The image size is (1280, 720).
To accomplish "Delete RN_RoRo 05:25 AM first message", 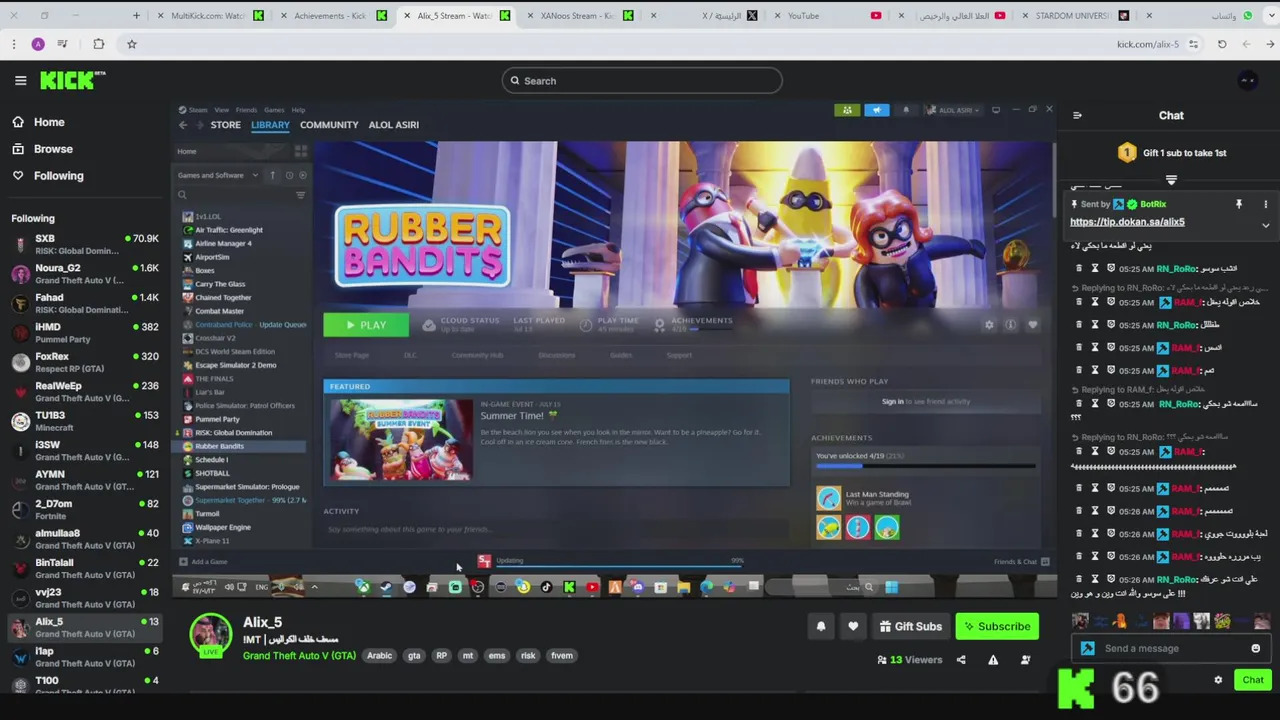I will pyautogui.click(x=1079, y=268).
